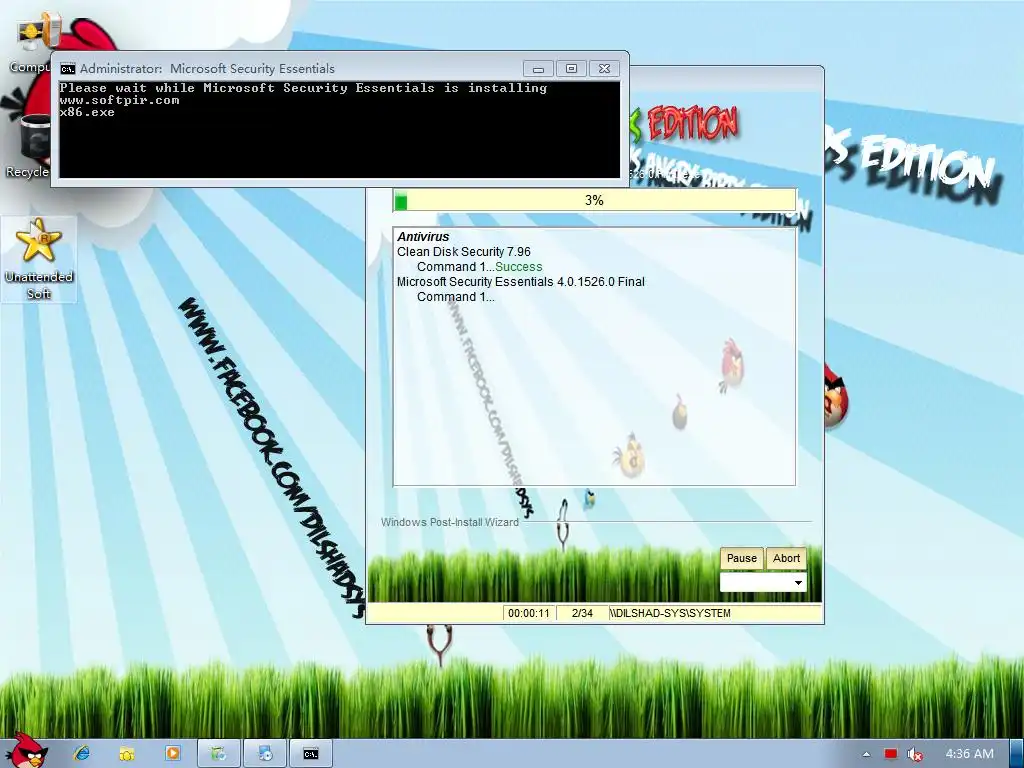Switch to the command prompt taskbar item
Viewport: 1024px width, 768px height.
click(311, 754)
